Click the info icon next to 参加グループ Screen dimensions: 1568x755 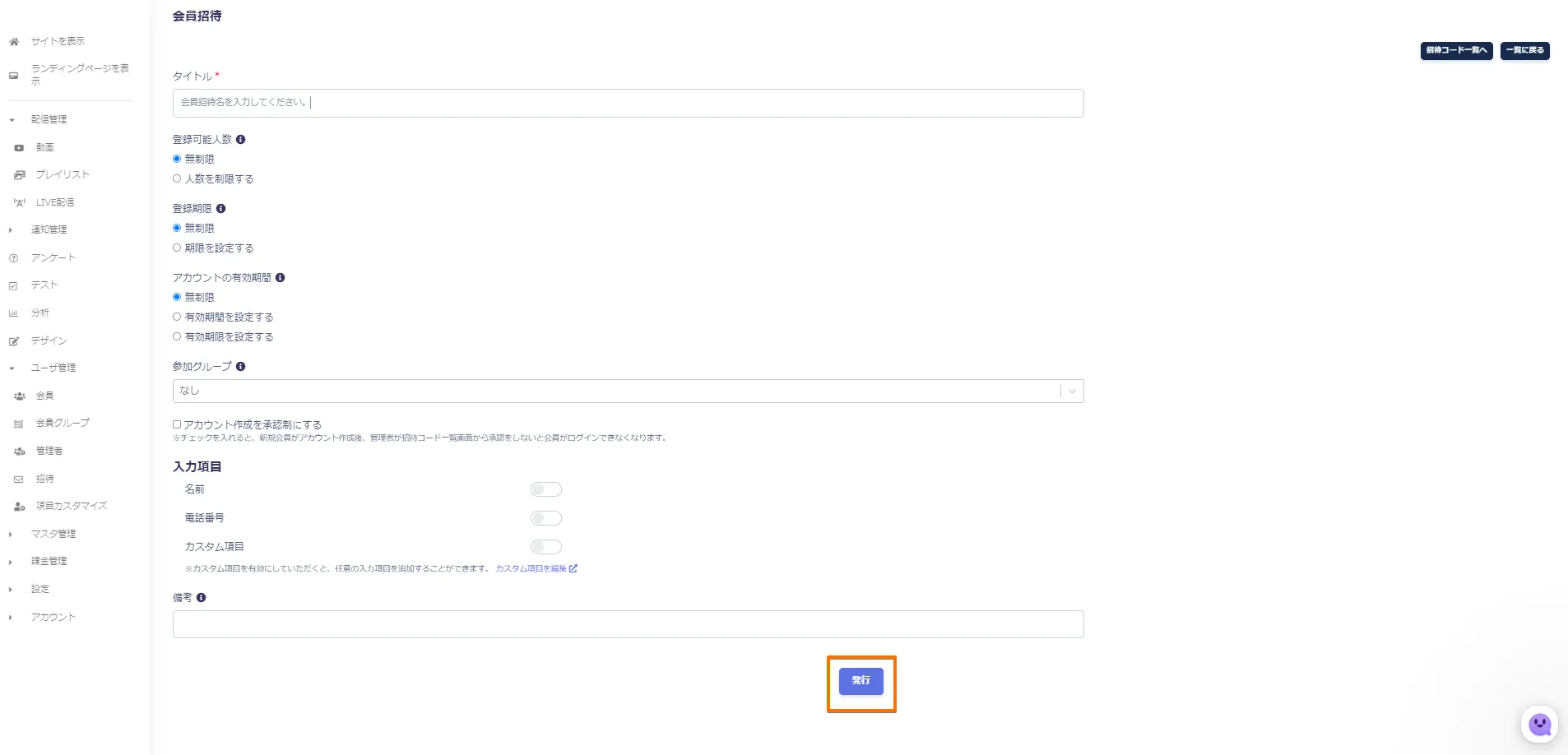click(x=241, y=367)
